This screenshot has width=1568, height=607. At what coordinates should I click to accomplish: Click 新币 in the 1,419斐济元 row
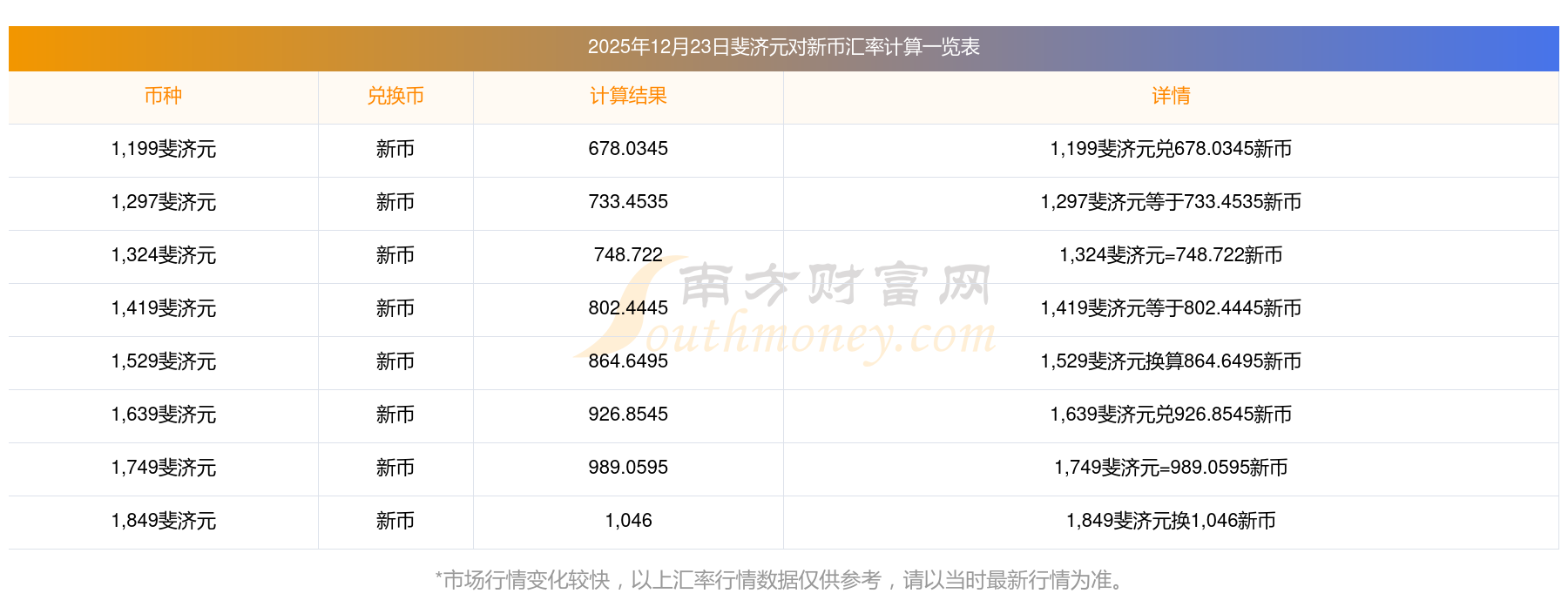[x=395, y=308]
